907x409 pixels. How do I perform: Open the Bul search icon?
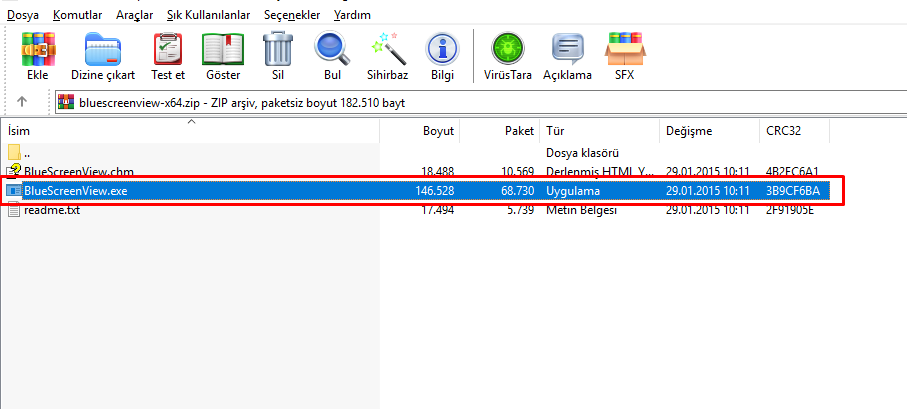(333, 48)
